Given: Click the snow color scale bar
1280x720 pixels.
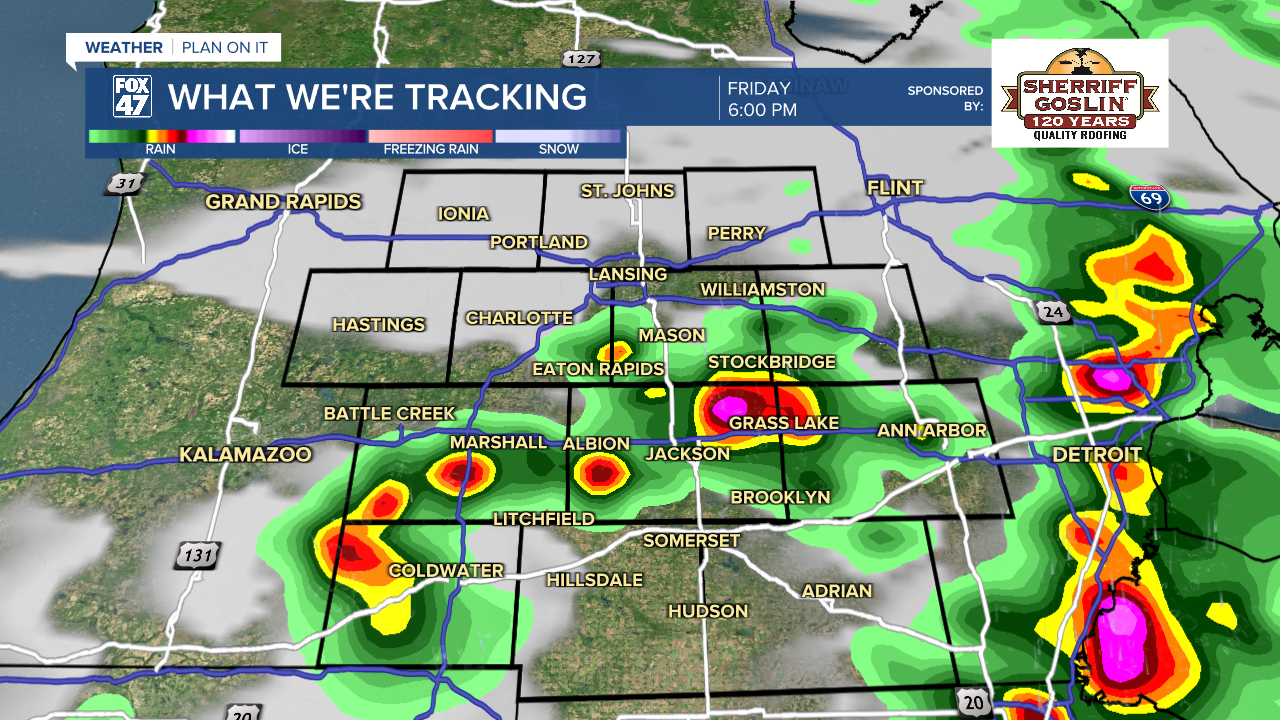Looking at the screenshot, I should pyautogui.click(x=558, y=136).
